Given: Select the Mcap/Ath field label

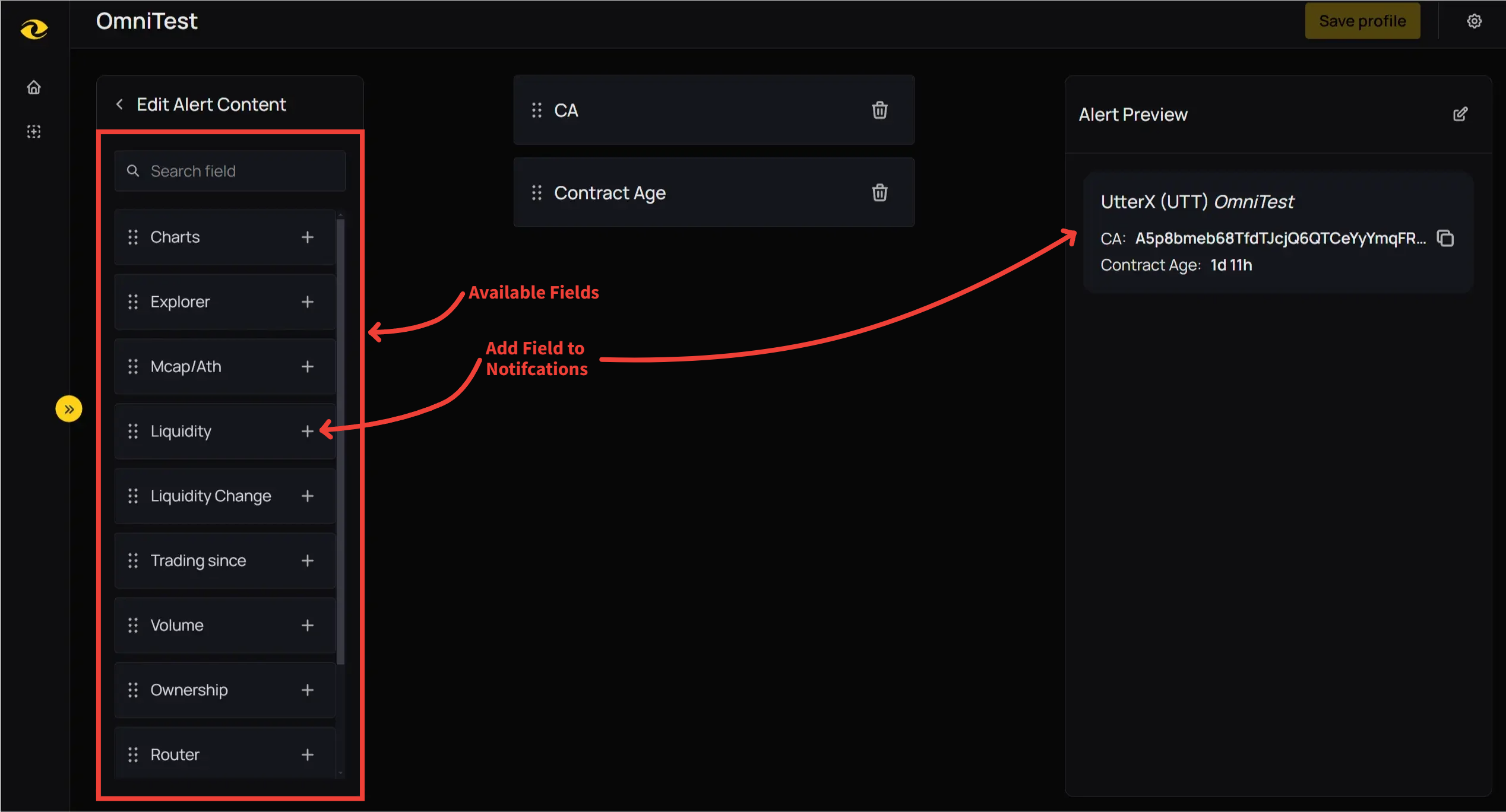Looking at the screenshot, I should (x=186, y=366).
